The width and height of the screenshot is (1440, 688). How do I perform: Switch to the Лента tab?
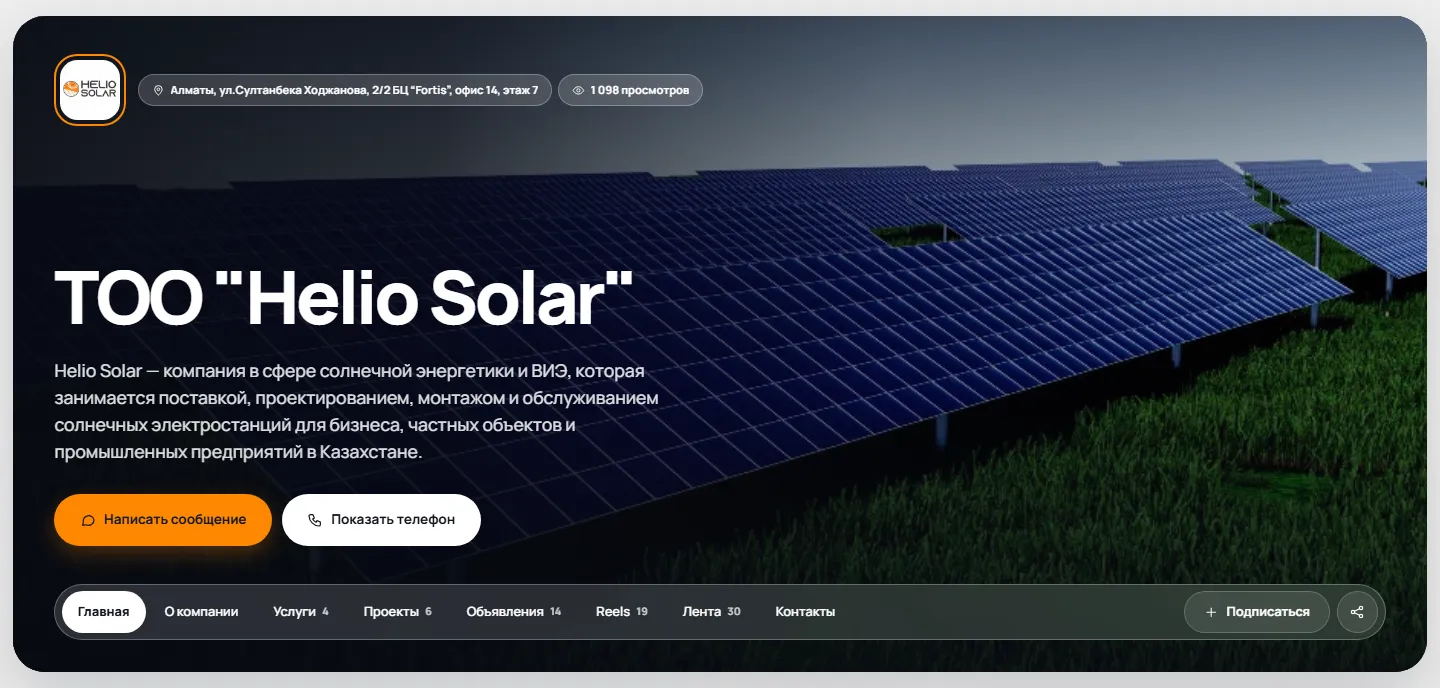click(x=712, y=612)
